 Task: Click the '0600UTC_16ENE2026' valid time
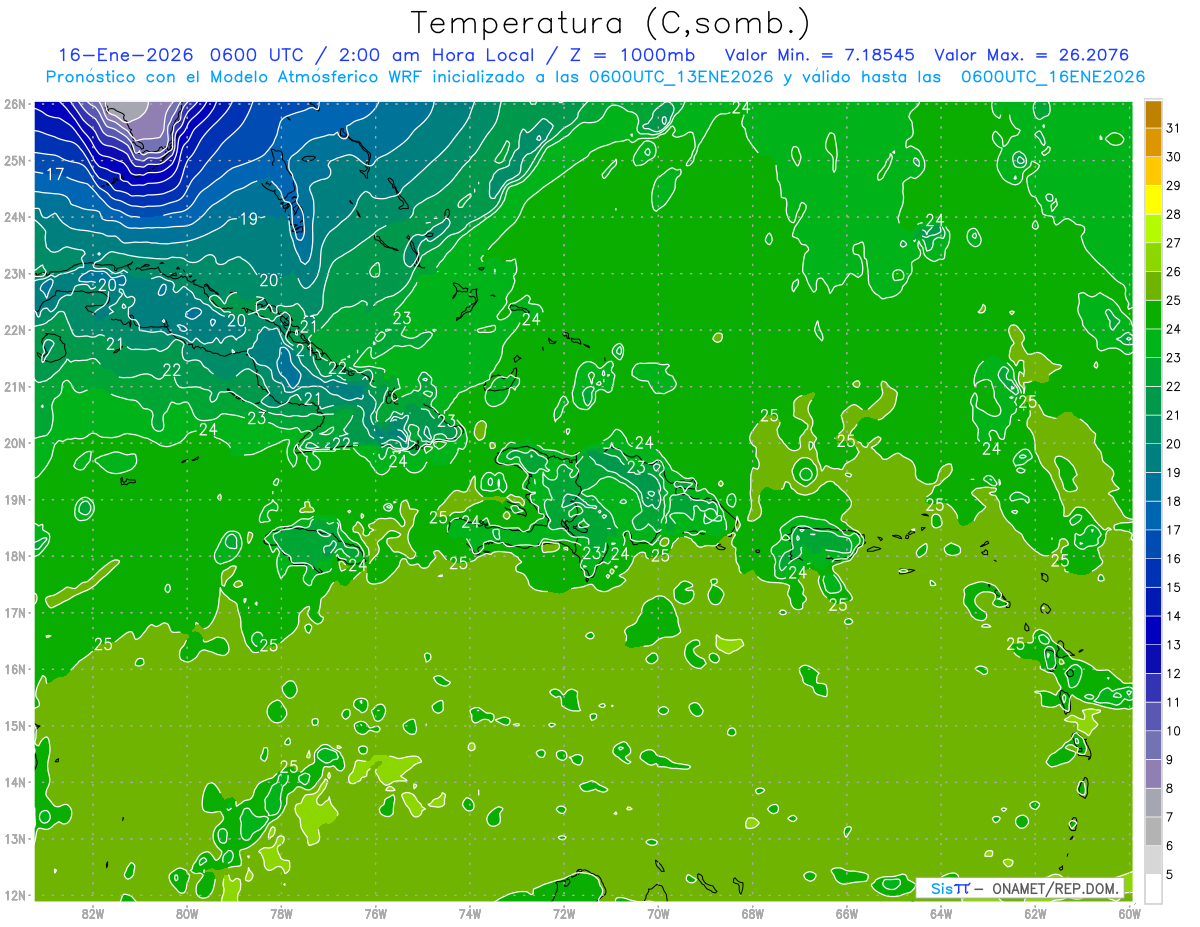[x=1052, y=77]
